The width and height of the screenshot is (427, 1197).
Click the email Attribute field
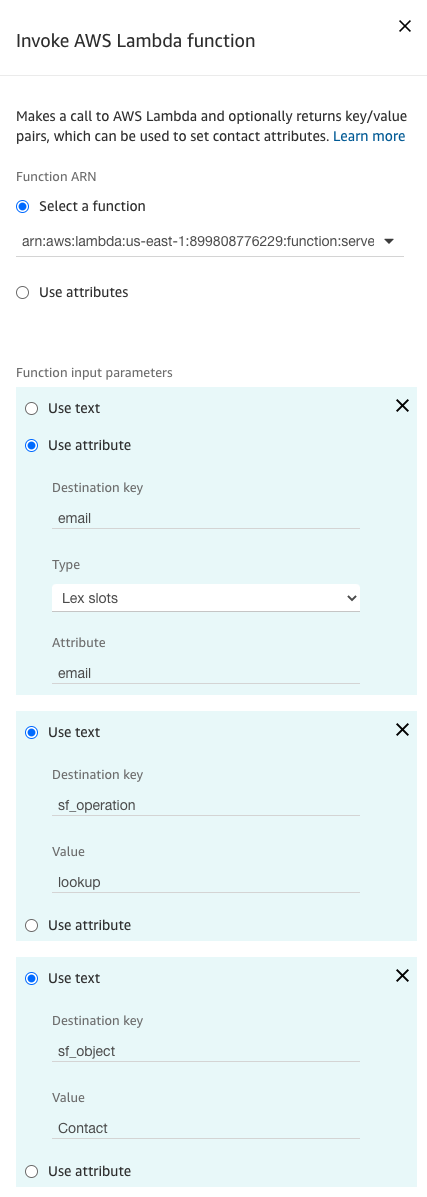tap(205, 673)
